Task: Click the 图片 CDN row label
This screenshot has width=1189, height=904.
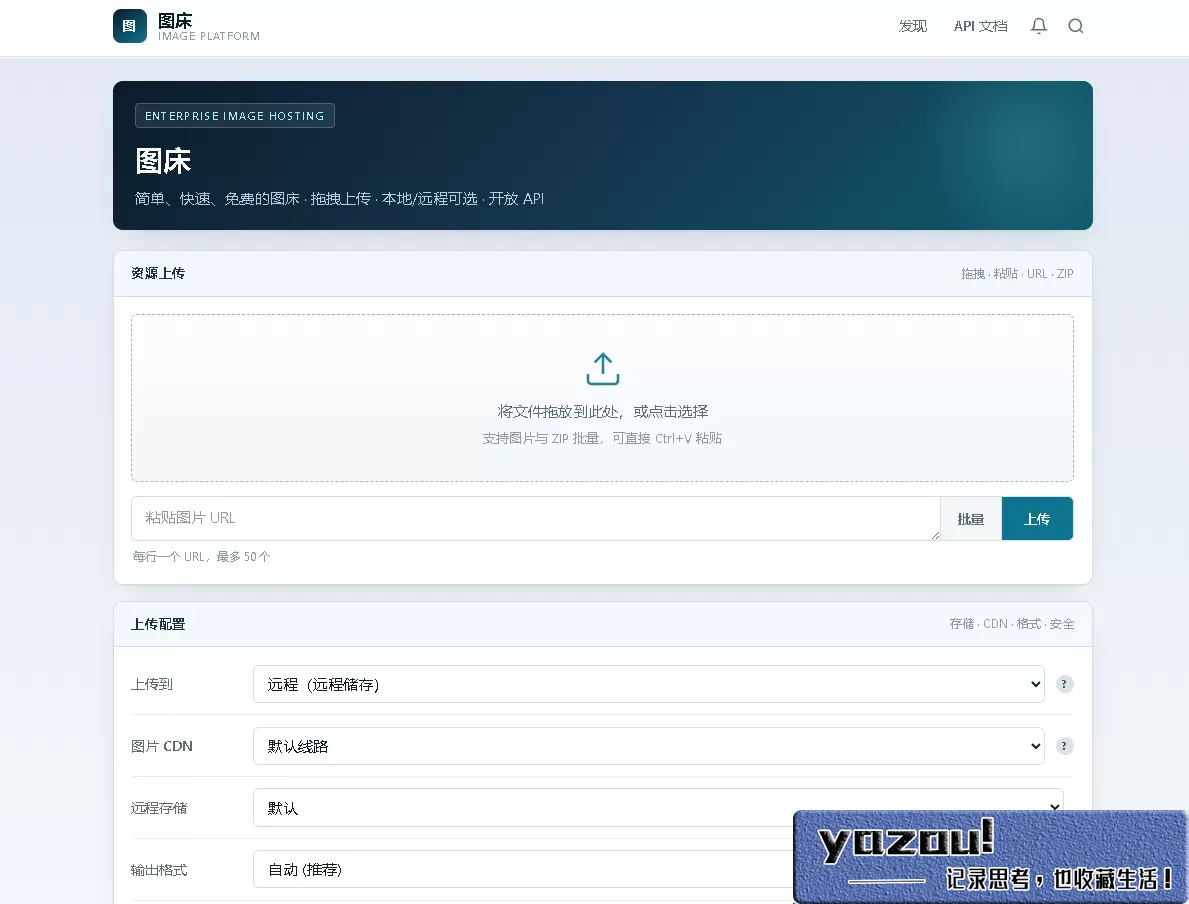Action: 162,746
